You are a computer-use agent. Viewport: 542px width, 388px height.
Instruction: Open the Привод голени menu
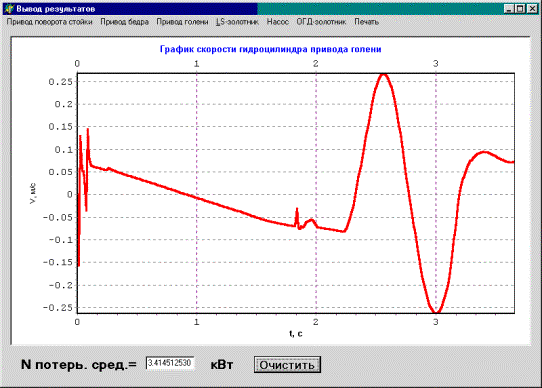pyautogui.click(x=182, y=22)
